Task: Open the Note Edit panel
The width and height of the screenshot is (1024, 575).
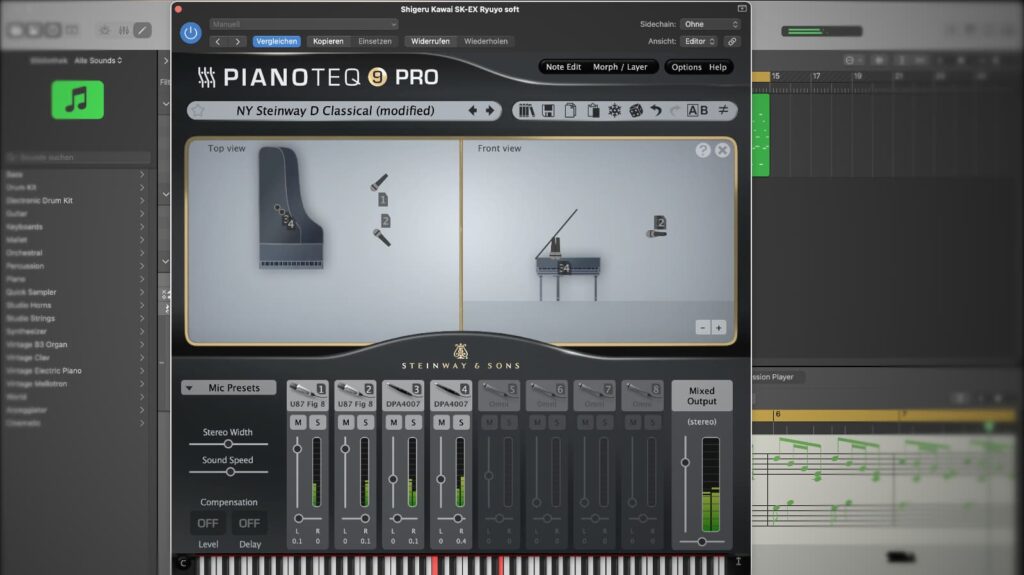Action: point(563,67)
